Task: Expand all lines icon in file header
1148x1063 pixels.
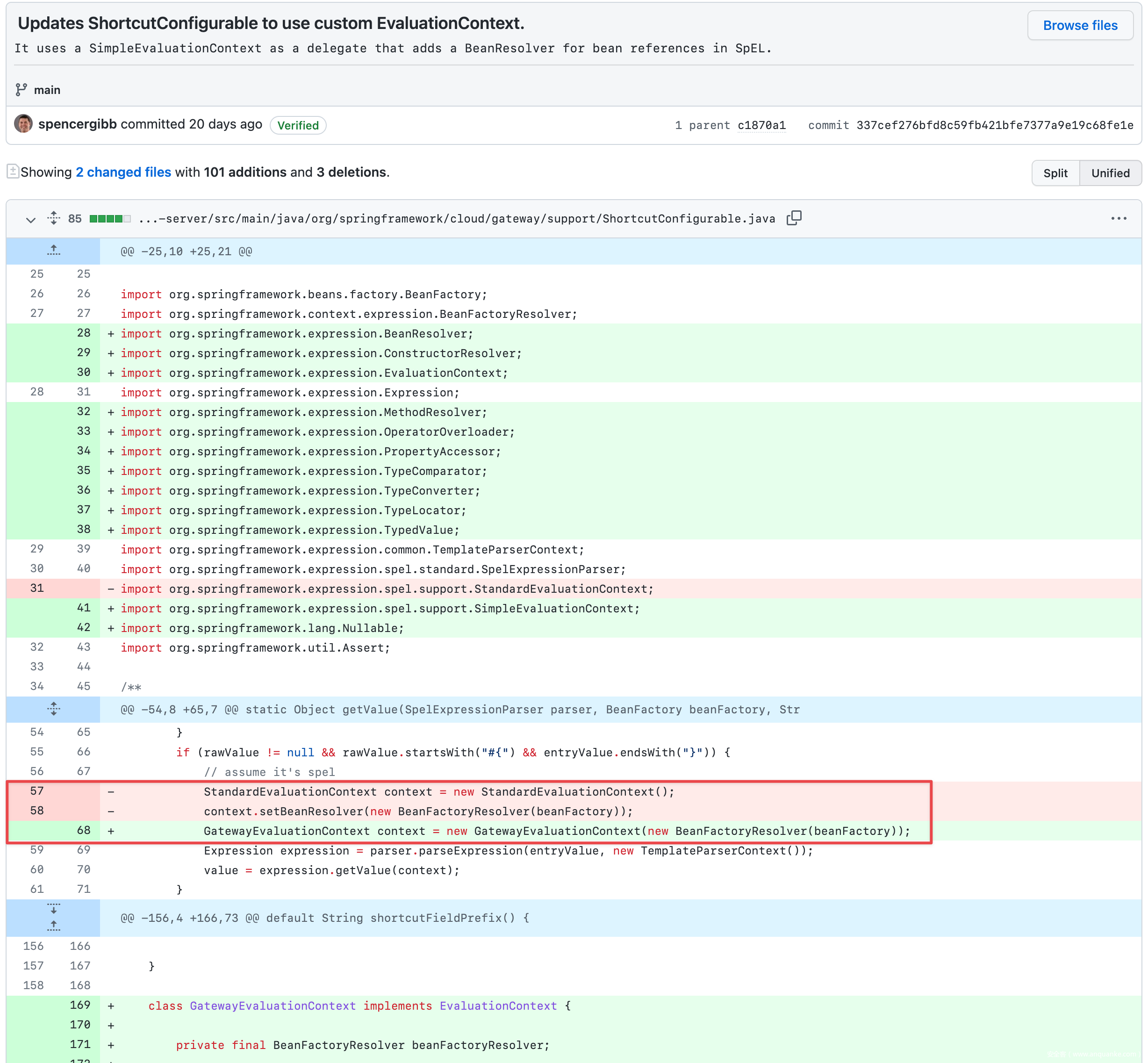Action: click(53, 218)
